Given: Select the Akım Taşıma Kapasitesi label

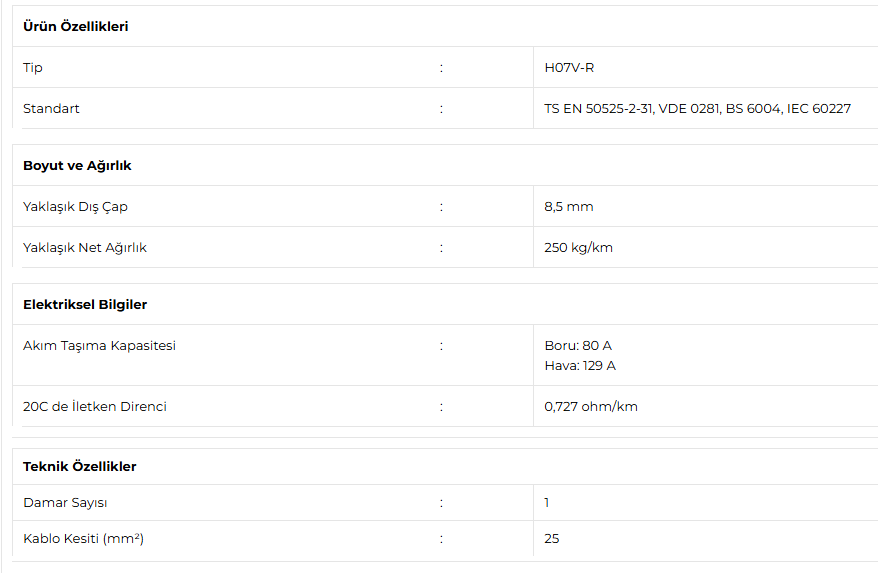Looking at the screenshot, I should (99, 346).
